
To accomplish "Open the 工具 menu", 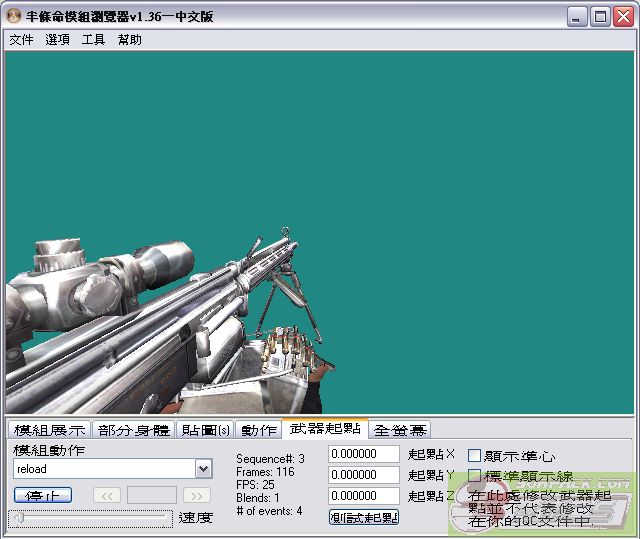I will point(93,40).
